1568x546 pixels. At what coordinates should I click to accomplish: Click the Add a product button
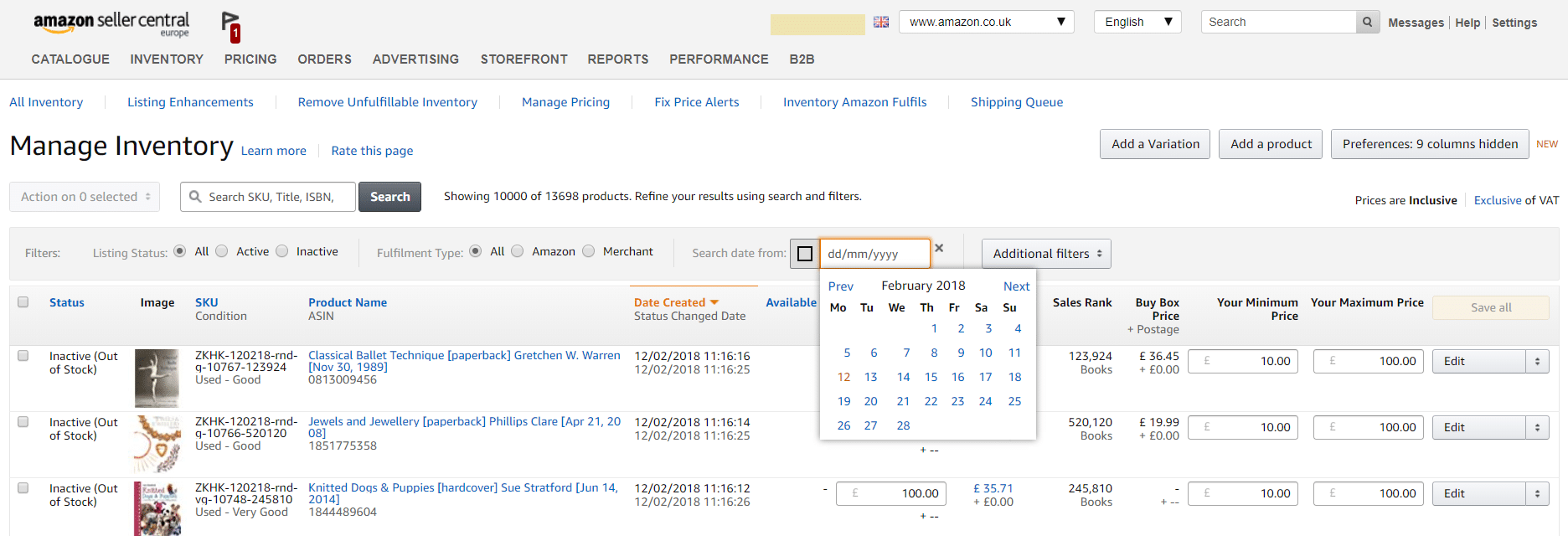1271,144
